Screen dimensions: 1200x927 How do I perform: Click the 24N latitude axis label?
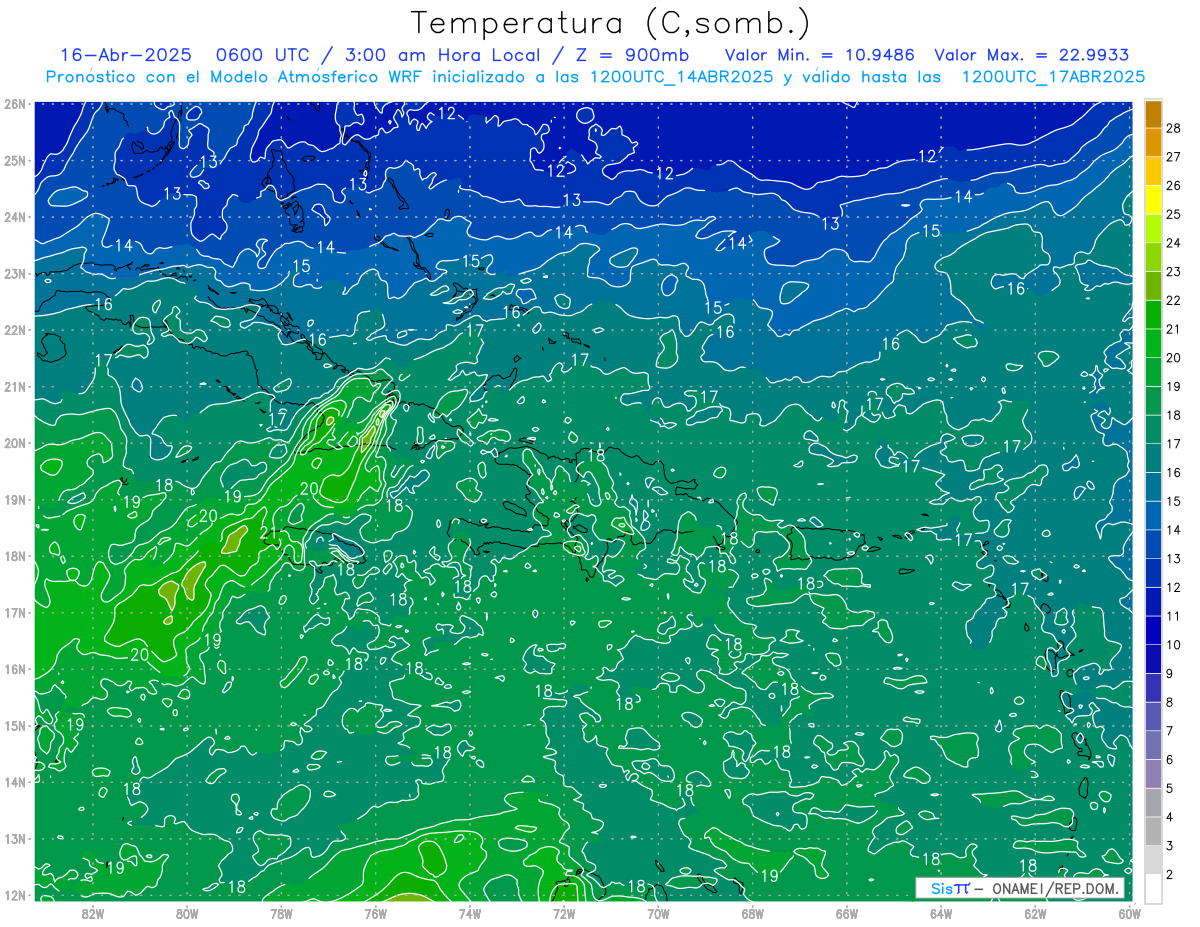(14, 217)
